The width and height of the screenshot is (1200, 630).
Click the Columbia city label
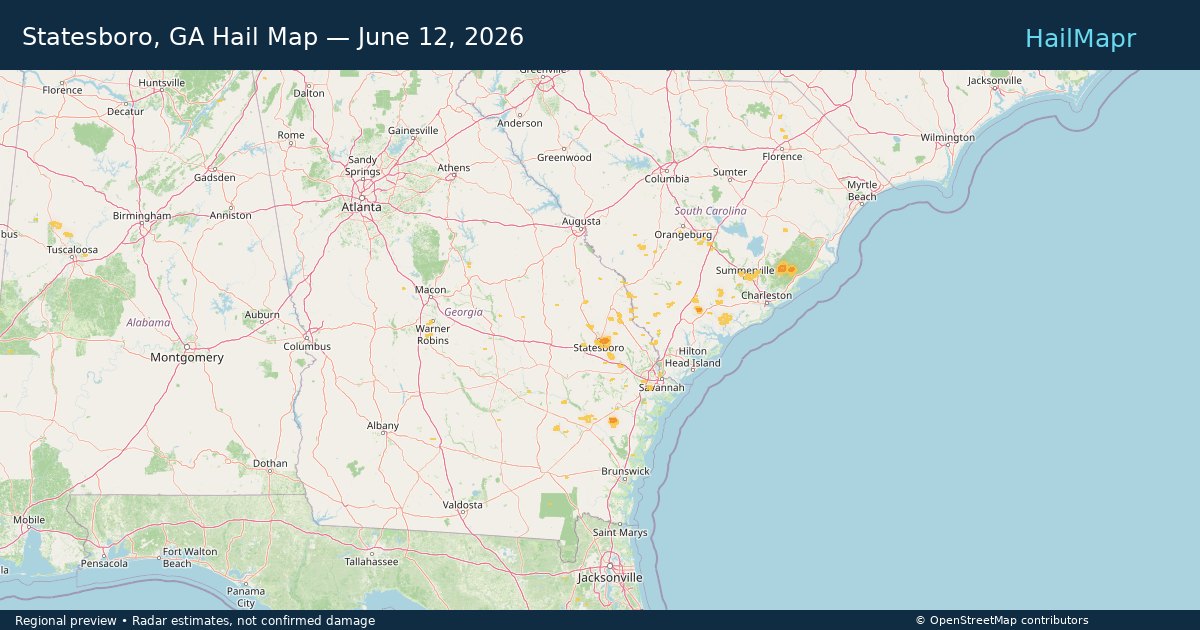pyautogui.click(x=666, y=179)
